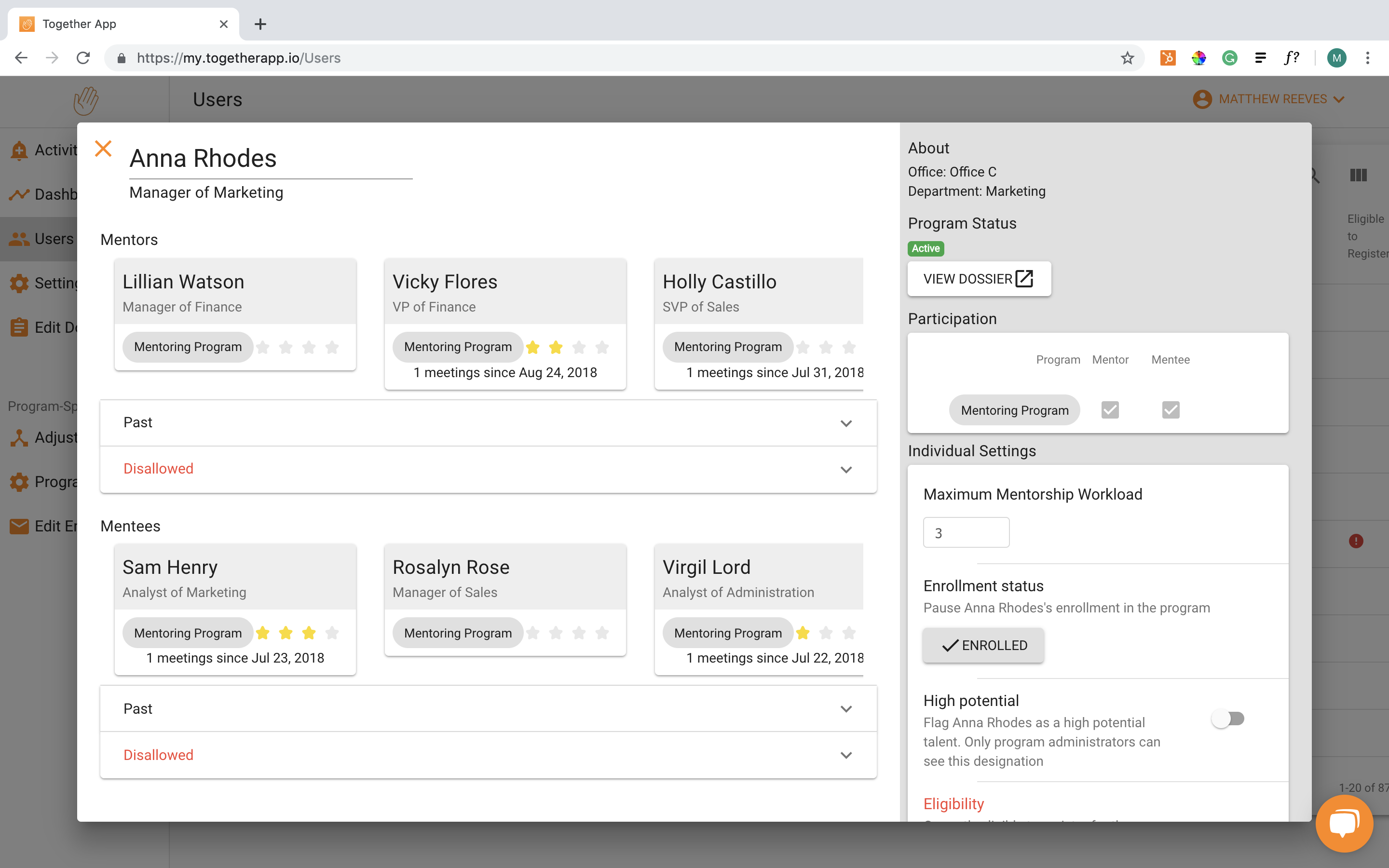This screenshot has height=868, width=1389.
Task: Click the column view icon
Action: (x=1358, y=175)
